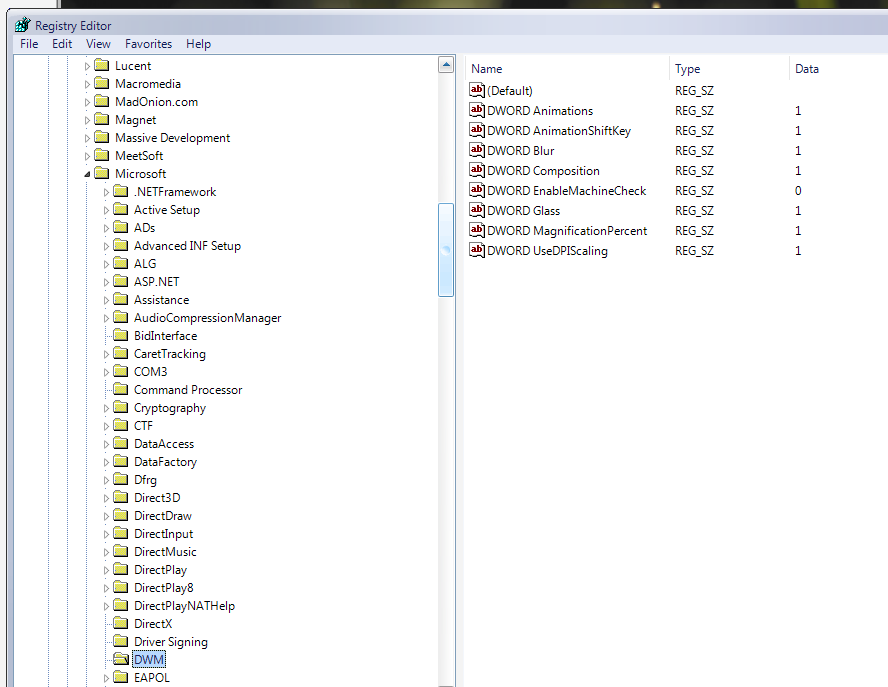
Task: Select the DataFactory key
Action: coord(165,462)
